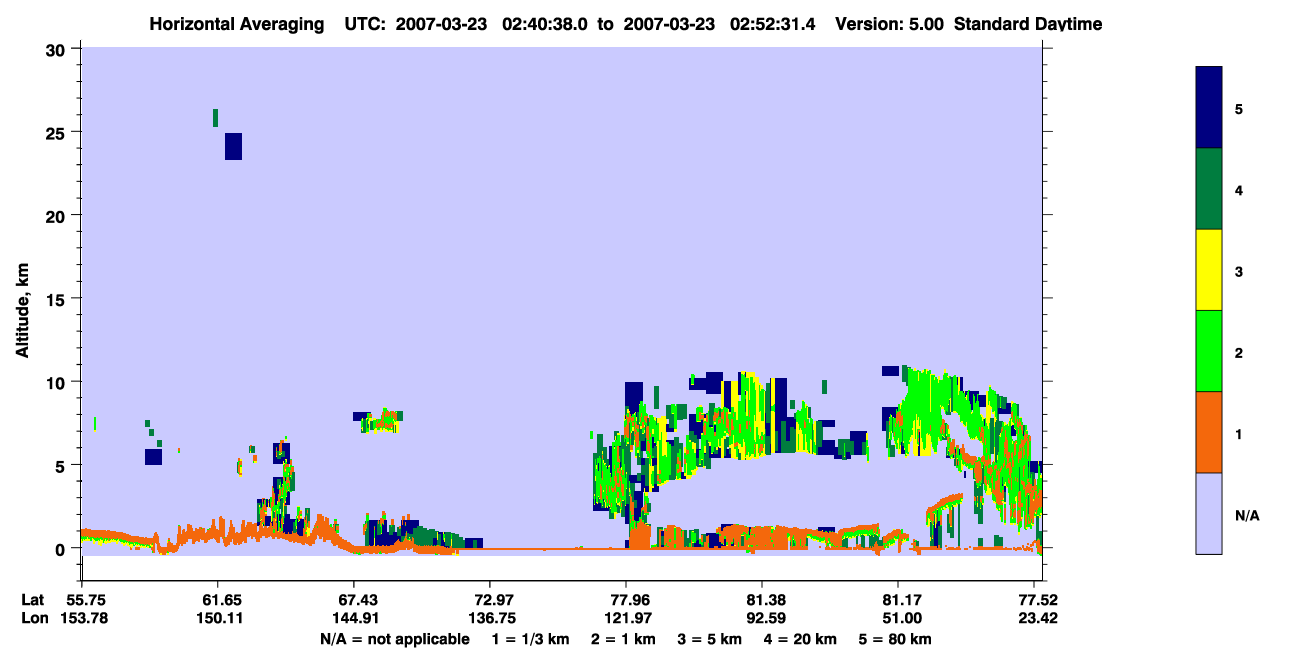
Task: Click the altitude tick label 25
Action: (x=58, y=132)
